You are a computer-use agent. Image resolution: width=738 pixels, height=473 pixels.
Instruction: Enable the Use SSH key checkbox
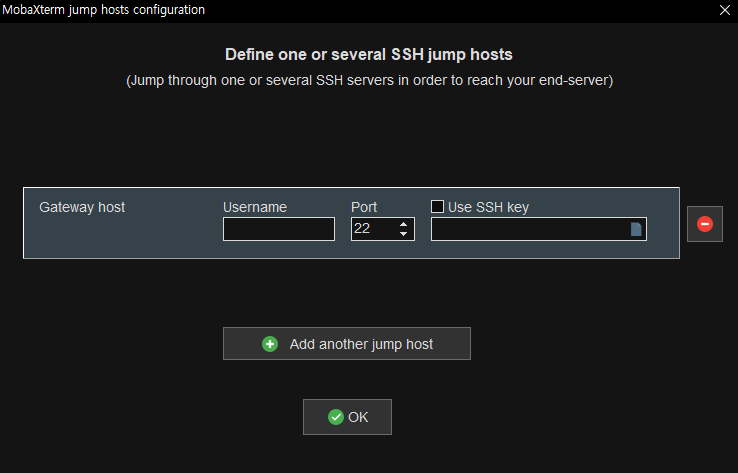point(437,207)
